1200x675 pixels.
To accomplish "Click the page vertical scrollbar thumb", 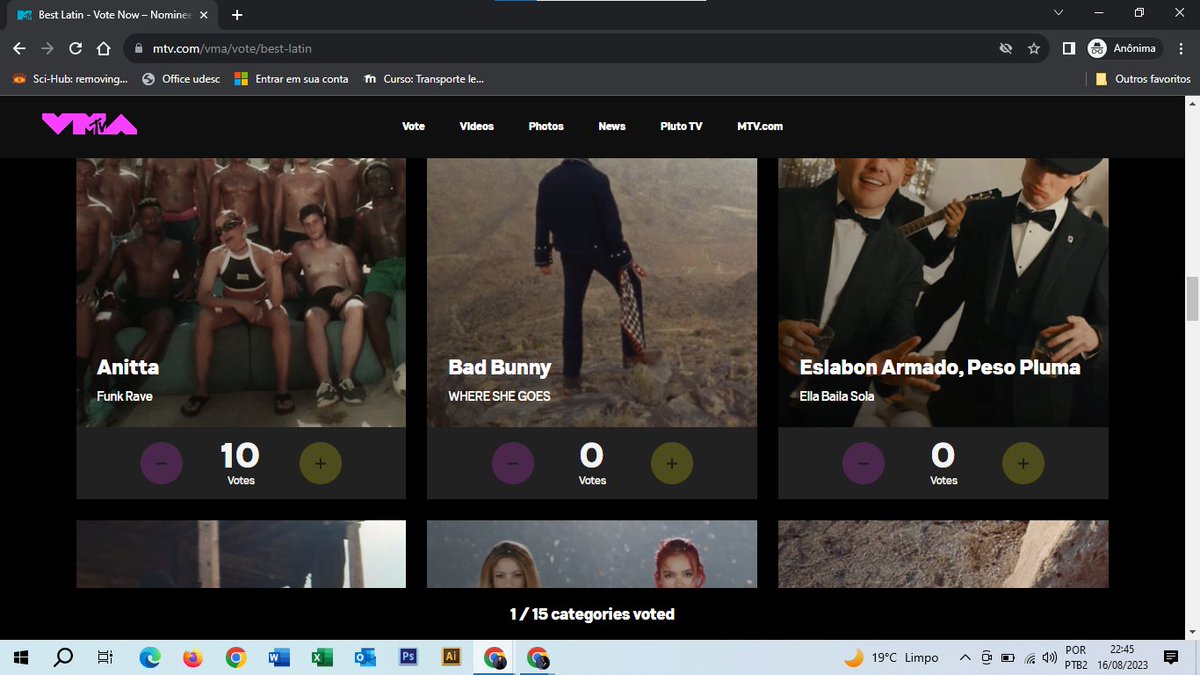I will [1191, 298].
